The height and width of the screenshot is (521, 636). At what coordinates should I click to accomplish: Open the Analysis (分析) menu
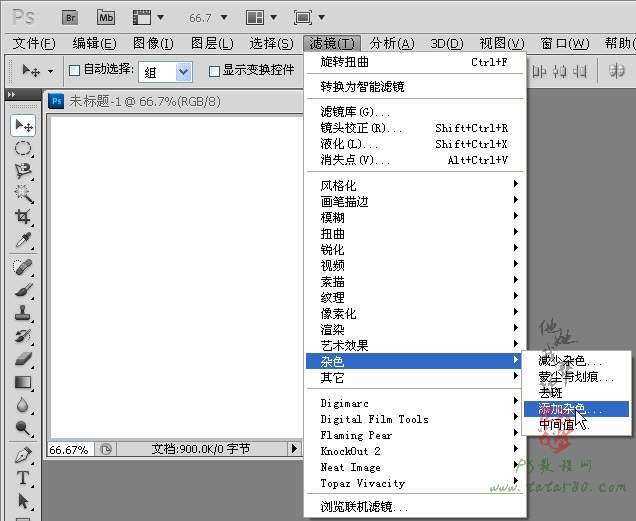click(x=392, y=43)
